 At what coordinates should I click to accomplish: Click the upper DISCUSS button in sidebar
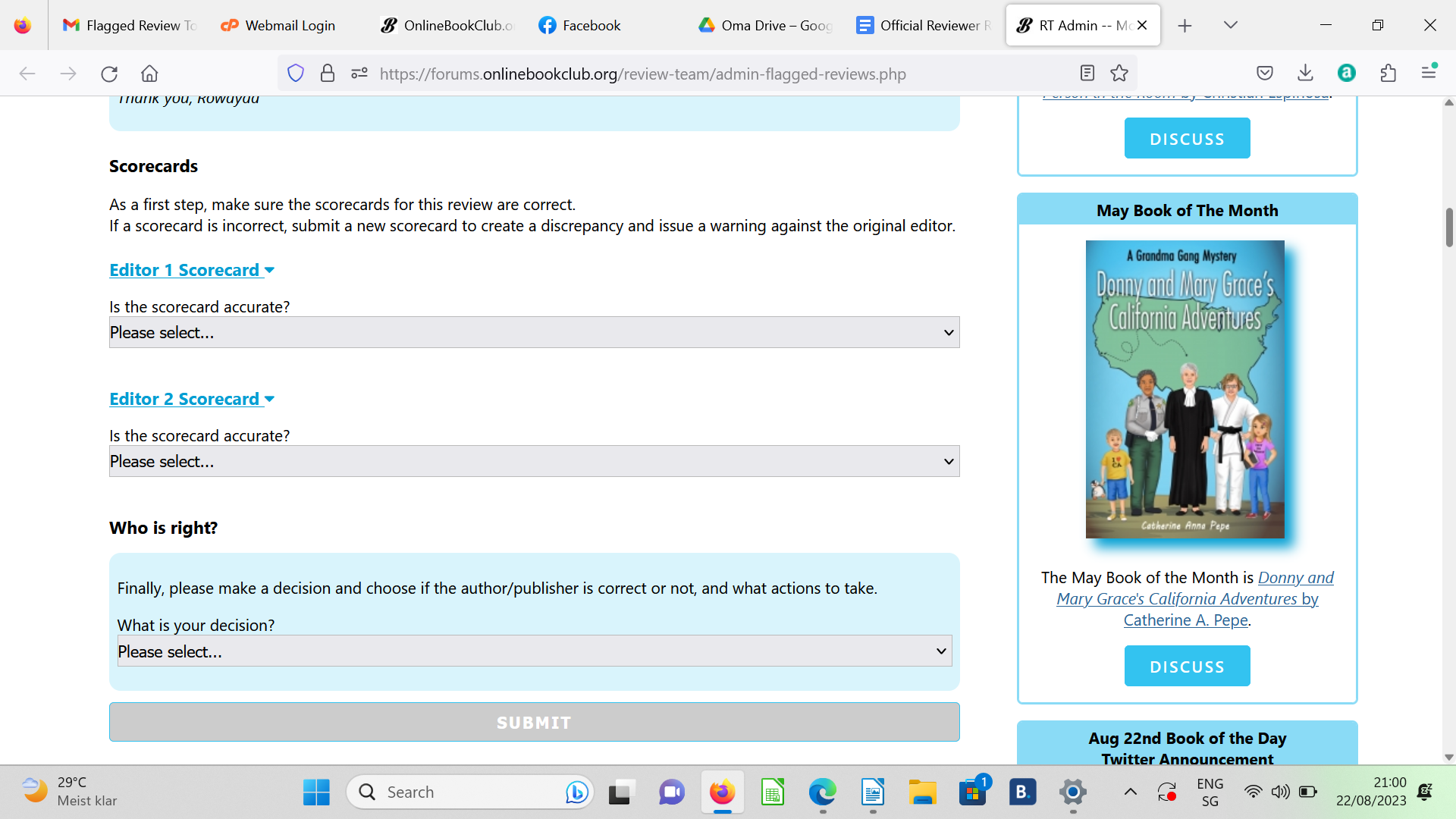click(1187, 138)
